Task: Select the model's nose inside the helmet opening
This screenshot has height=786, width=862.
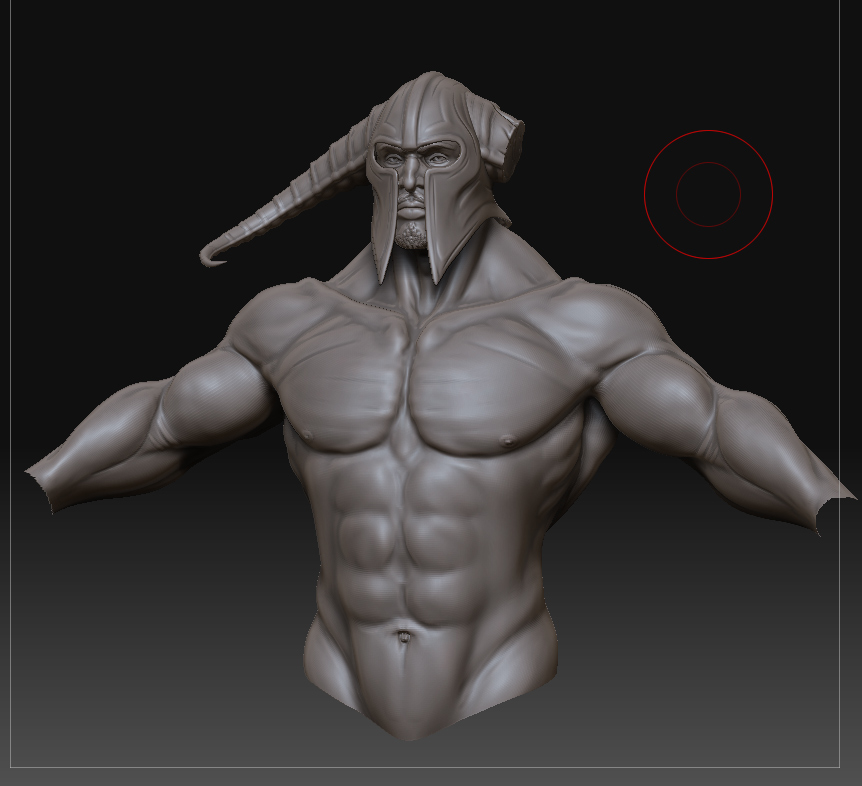Action: (409, 175)
